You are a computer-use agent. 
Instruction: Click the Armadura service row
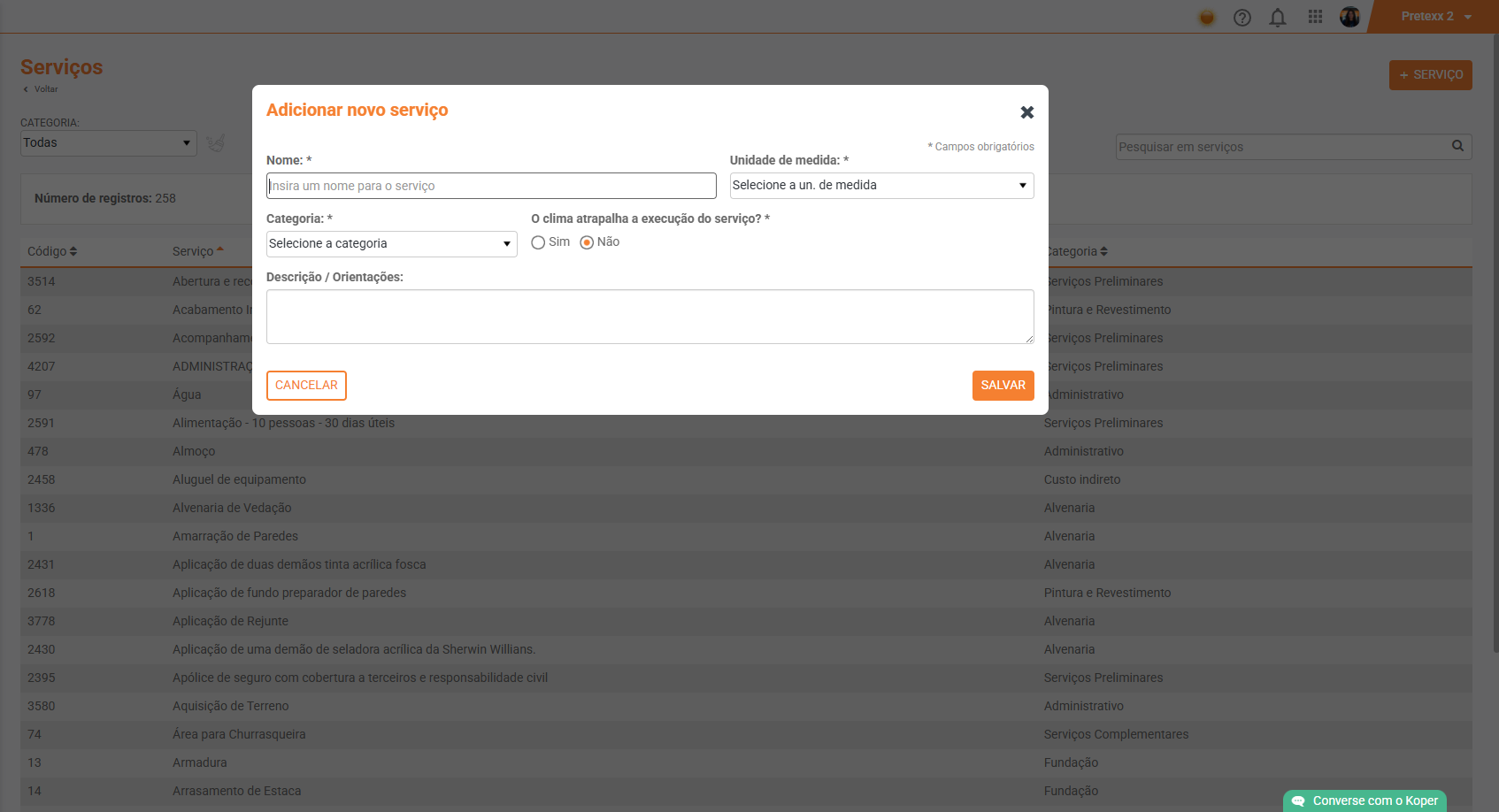point(746,762)
